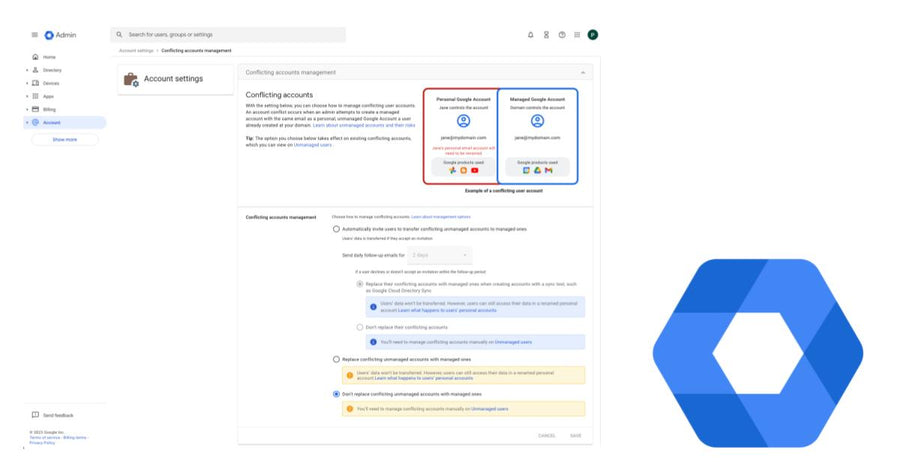Select Don't replace conflicting unmanaged accounts option

click(336, 394)
